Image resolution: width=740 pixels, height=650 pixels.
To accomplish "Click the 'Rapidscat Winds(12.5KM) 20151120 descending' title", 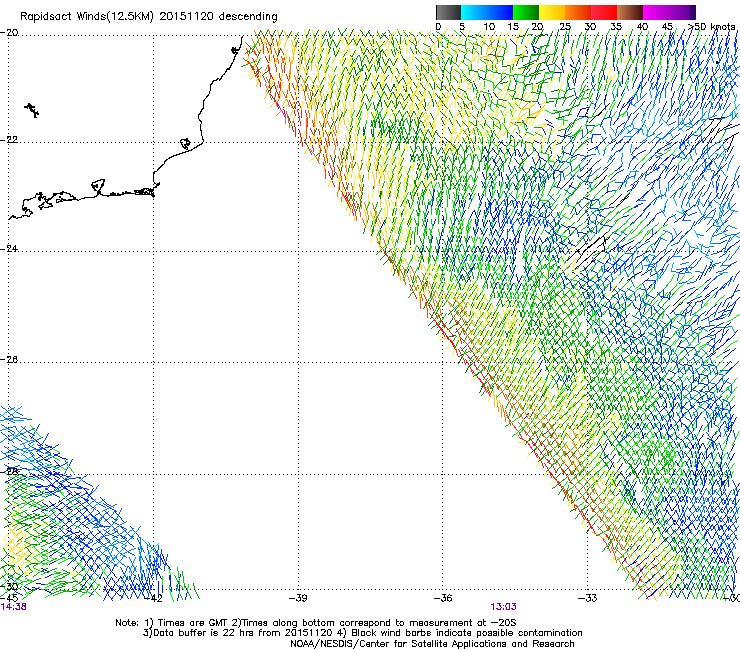I will tap(149, 17).
